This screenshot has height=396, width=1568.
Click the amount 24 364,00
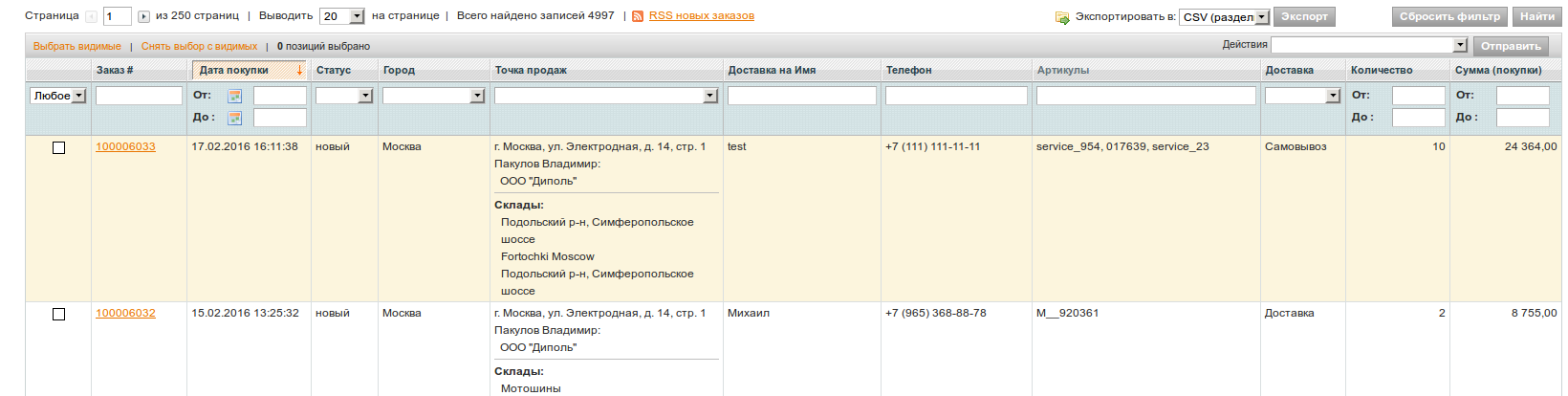coord(1531,147)
